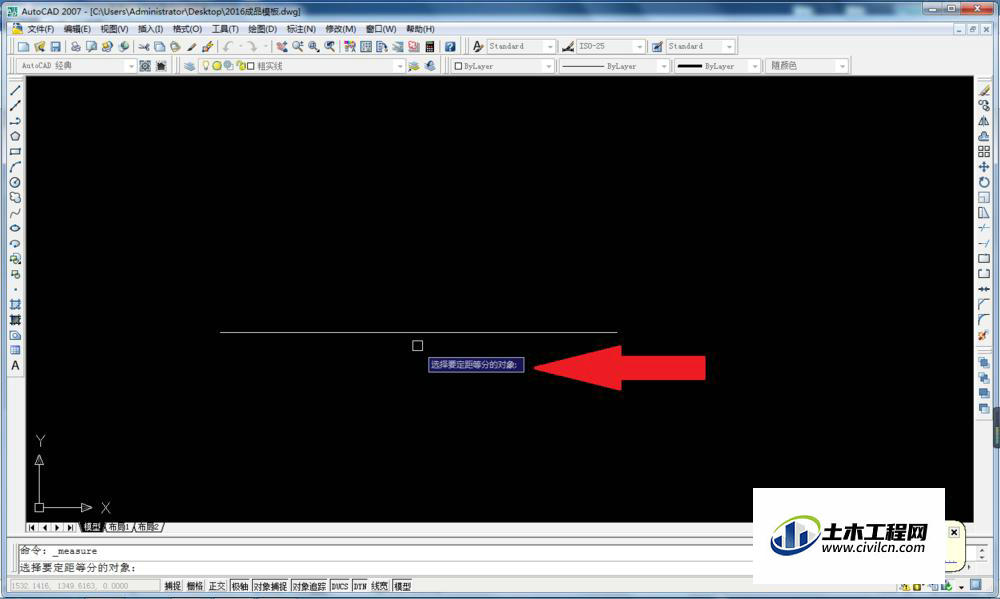Select the Erase modify tool

984,90
